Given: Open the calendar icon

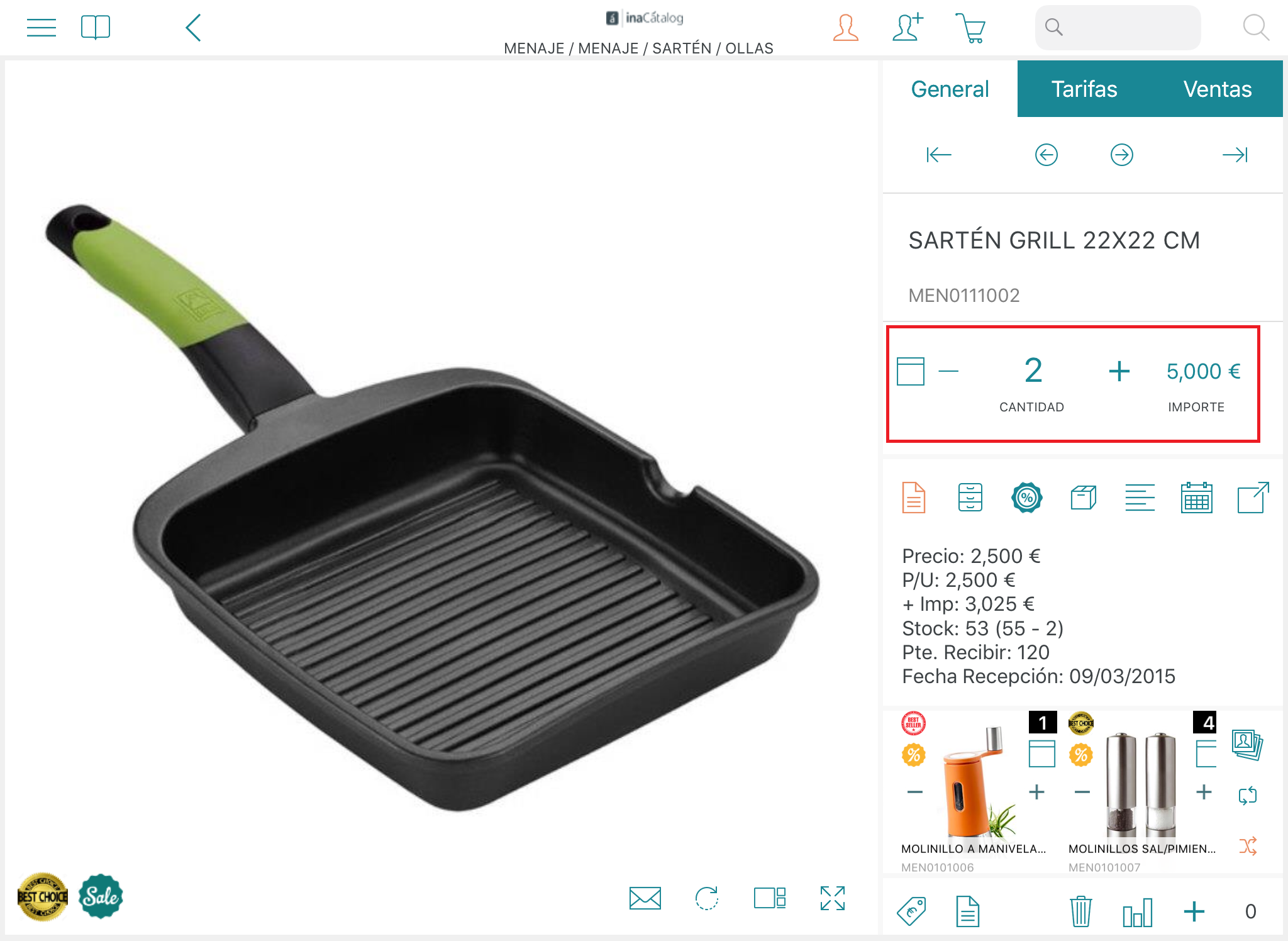Looking at the screenshot, I should pyautogui.click(x=1197, y=498).
